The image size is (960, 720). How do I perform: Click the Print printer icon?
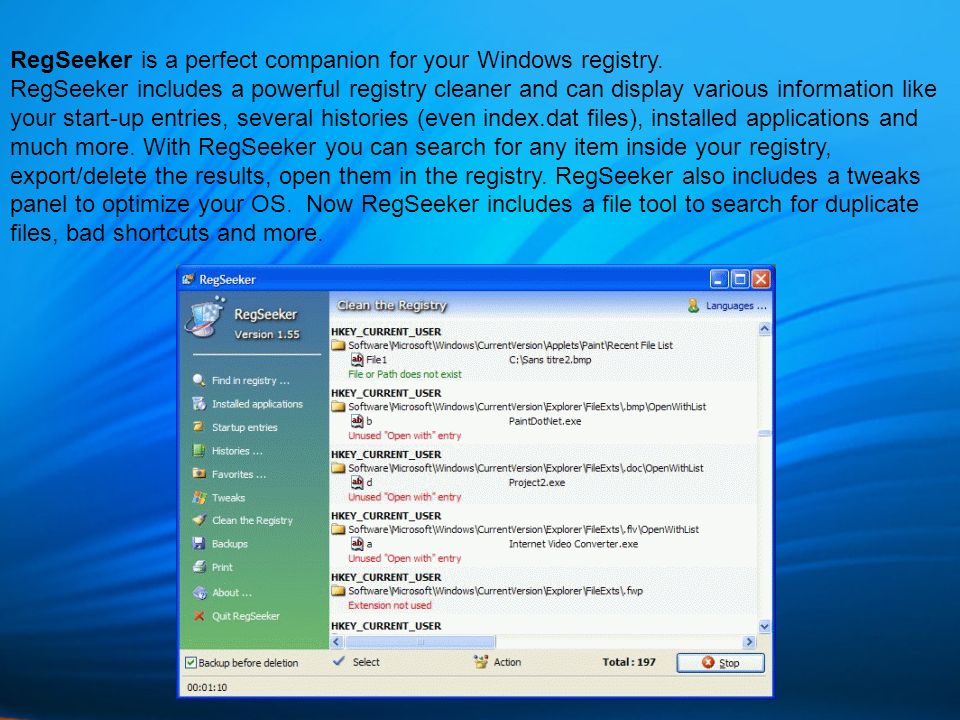pyautogui.click(x=198, y=567)
